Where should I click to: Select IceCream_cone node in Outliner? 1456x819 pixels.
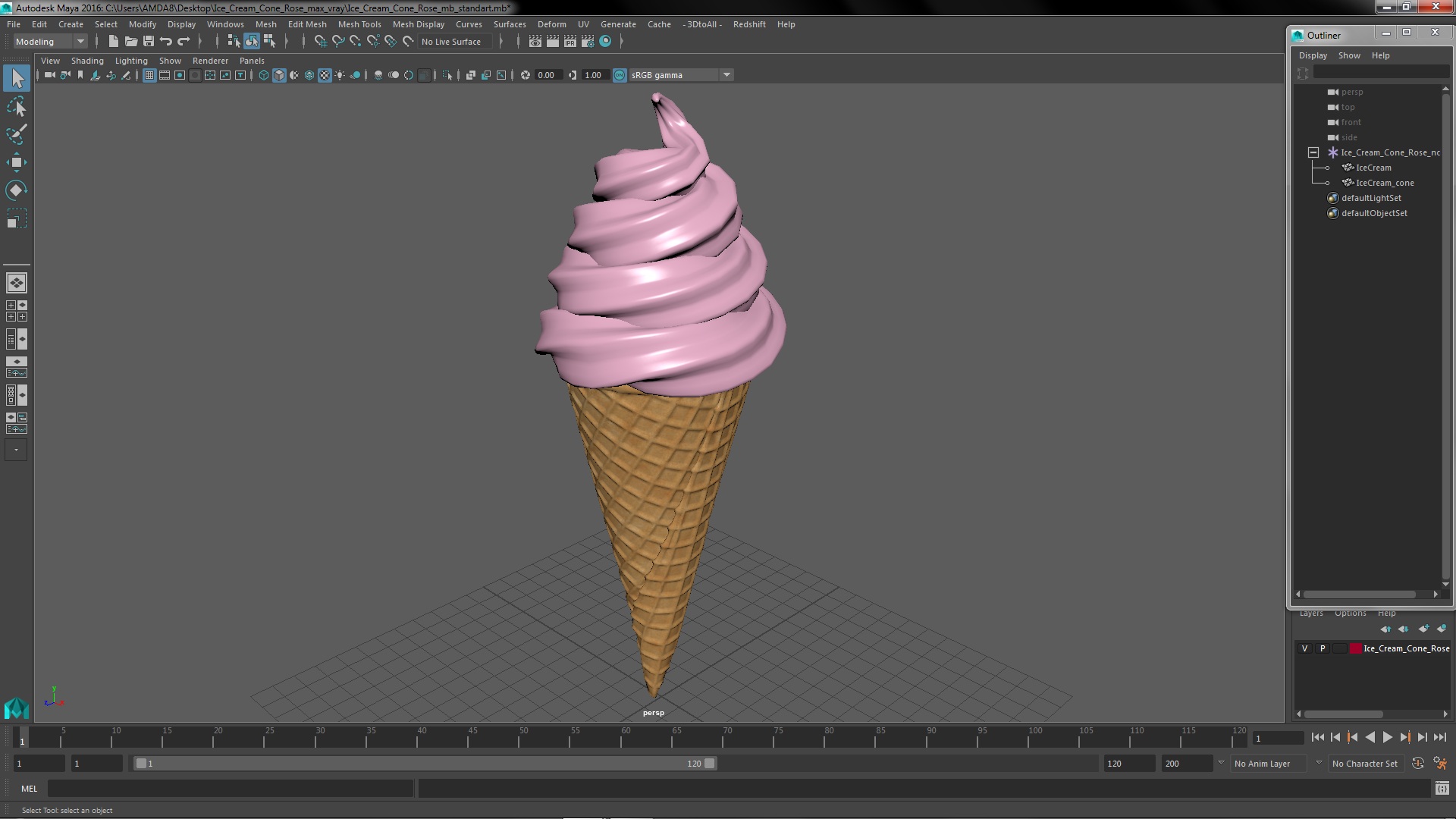tap(1385, 183)
